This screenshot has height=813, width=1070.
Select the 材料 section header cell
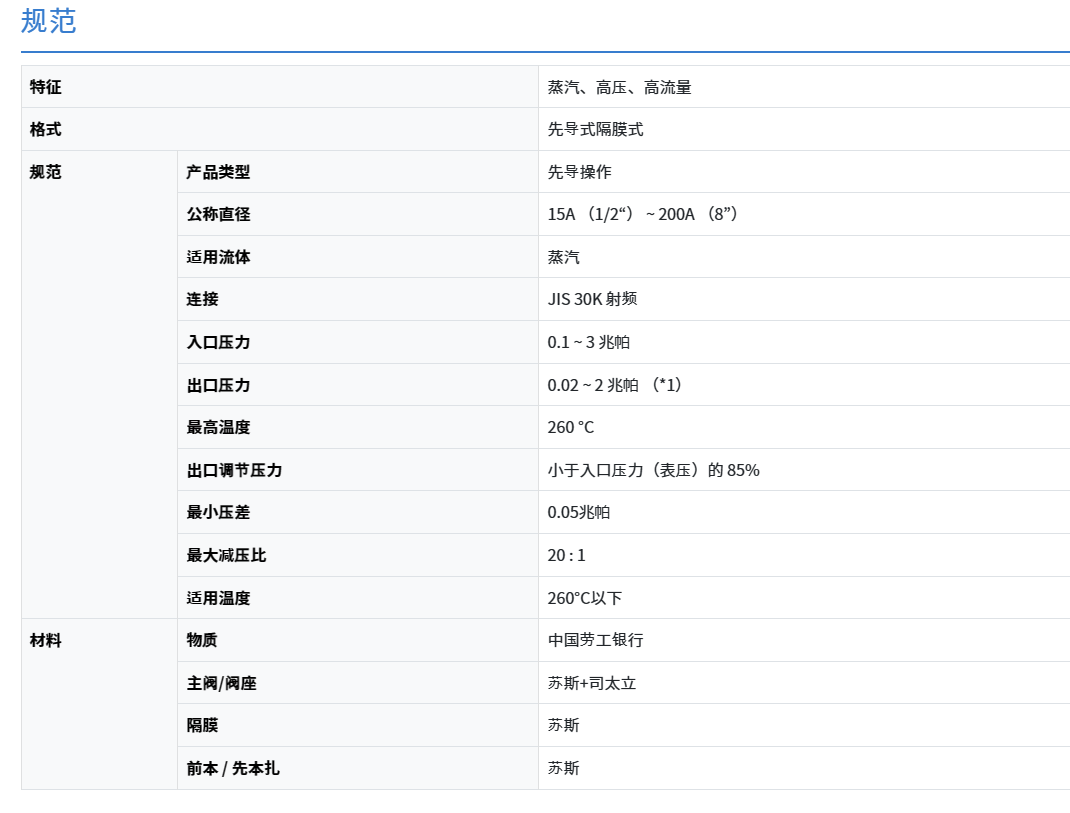[46, 640]
